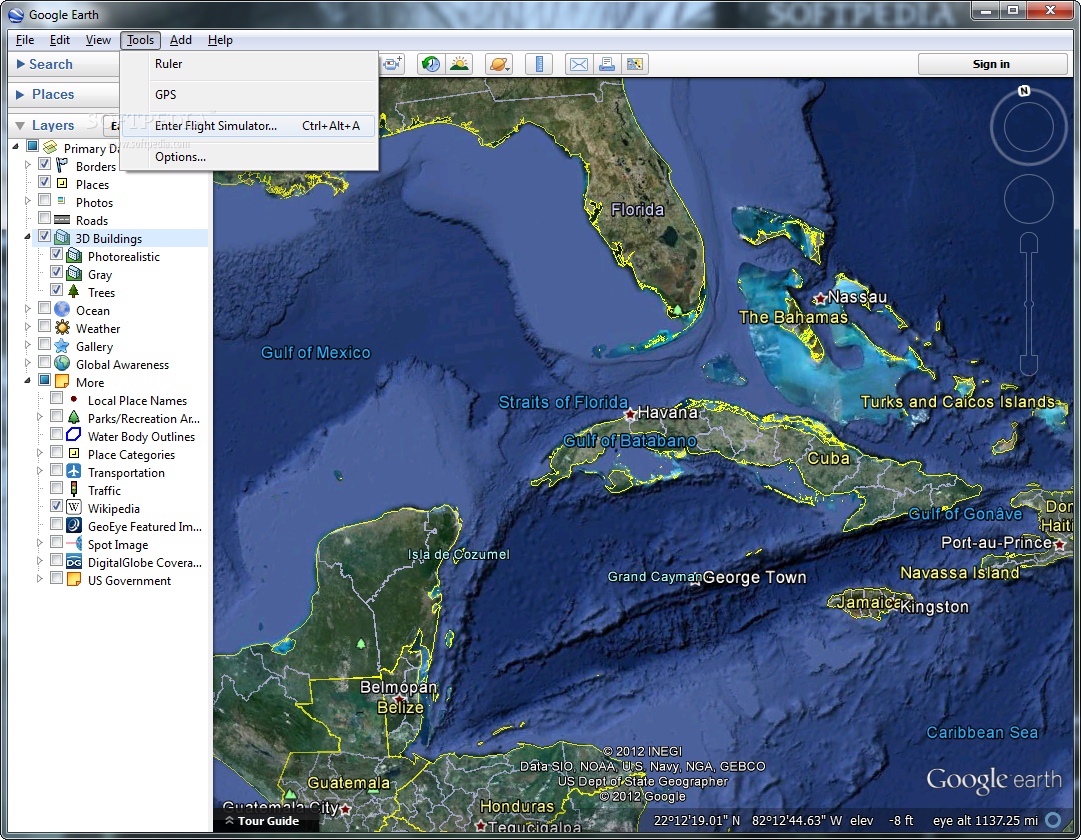Click the Move joystick ring
Screen dimensions: 1081x840
[x=1029, y=199]
